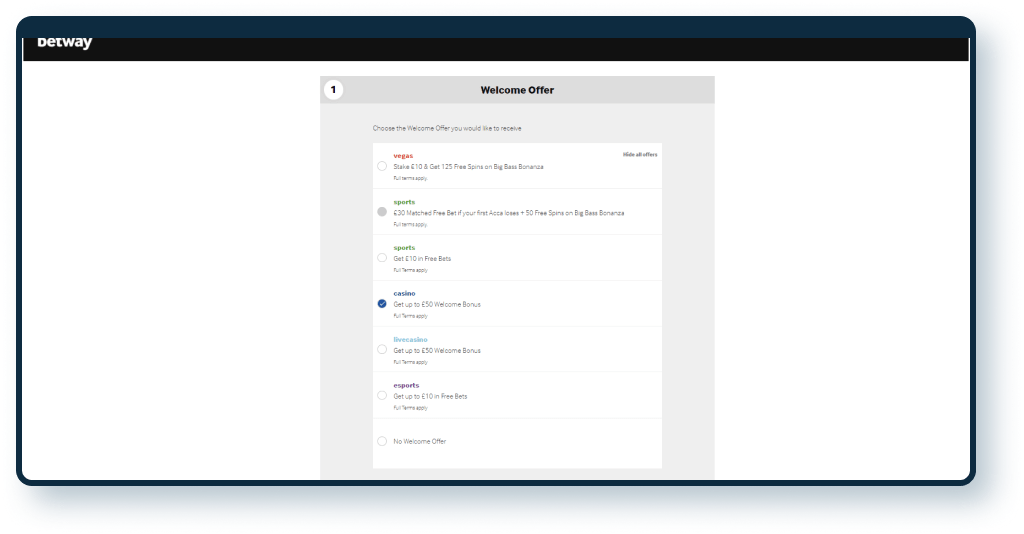1024x534 pixels.
Task: Select the vegas 125 Free Spins offer
Action: pyautogui.click(x=382, y=166)
